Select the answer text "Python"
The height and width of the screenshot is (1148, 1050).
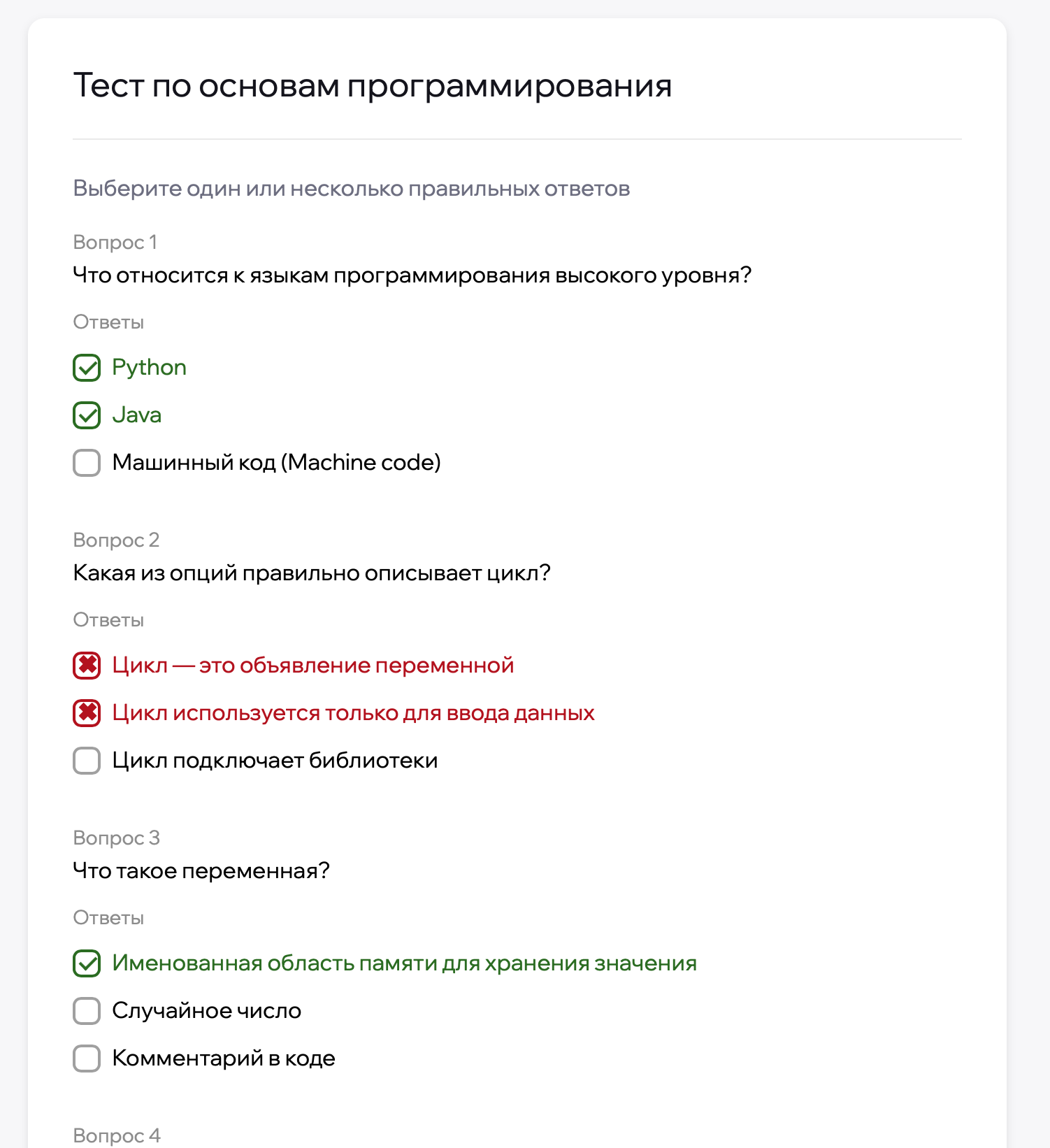coord(150,367)
